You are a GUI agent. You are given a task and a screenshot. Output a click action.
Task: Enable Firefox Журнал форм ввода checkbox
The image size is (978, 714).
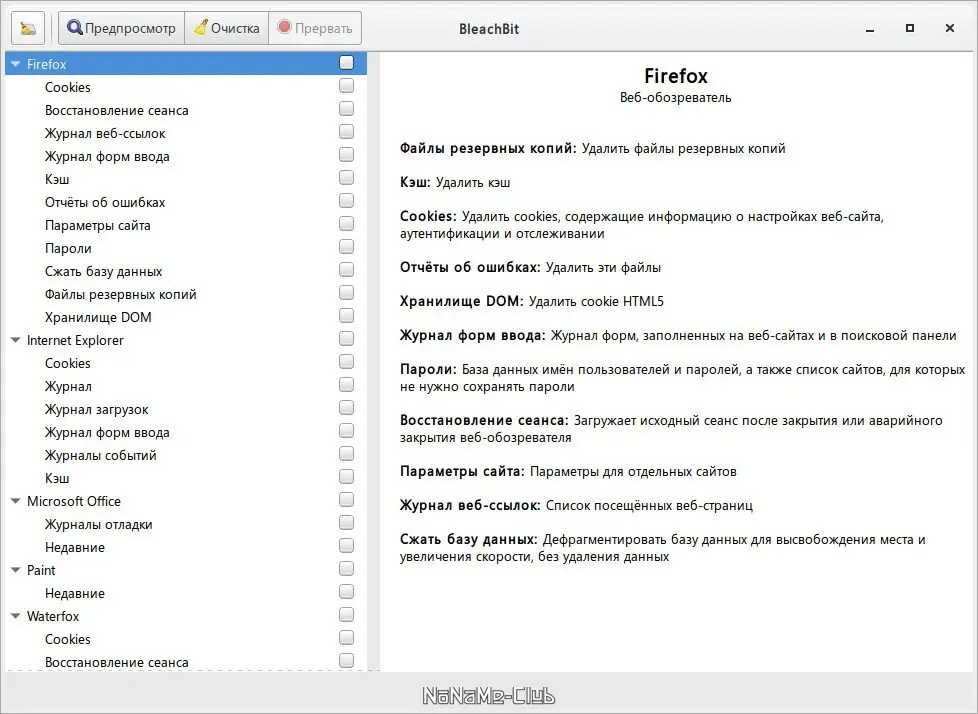[x=346, y=155]
